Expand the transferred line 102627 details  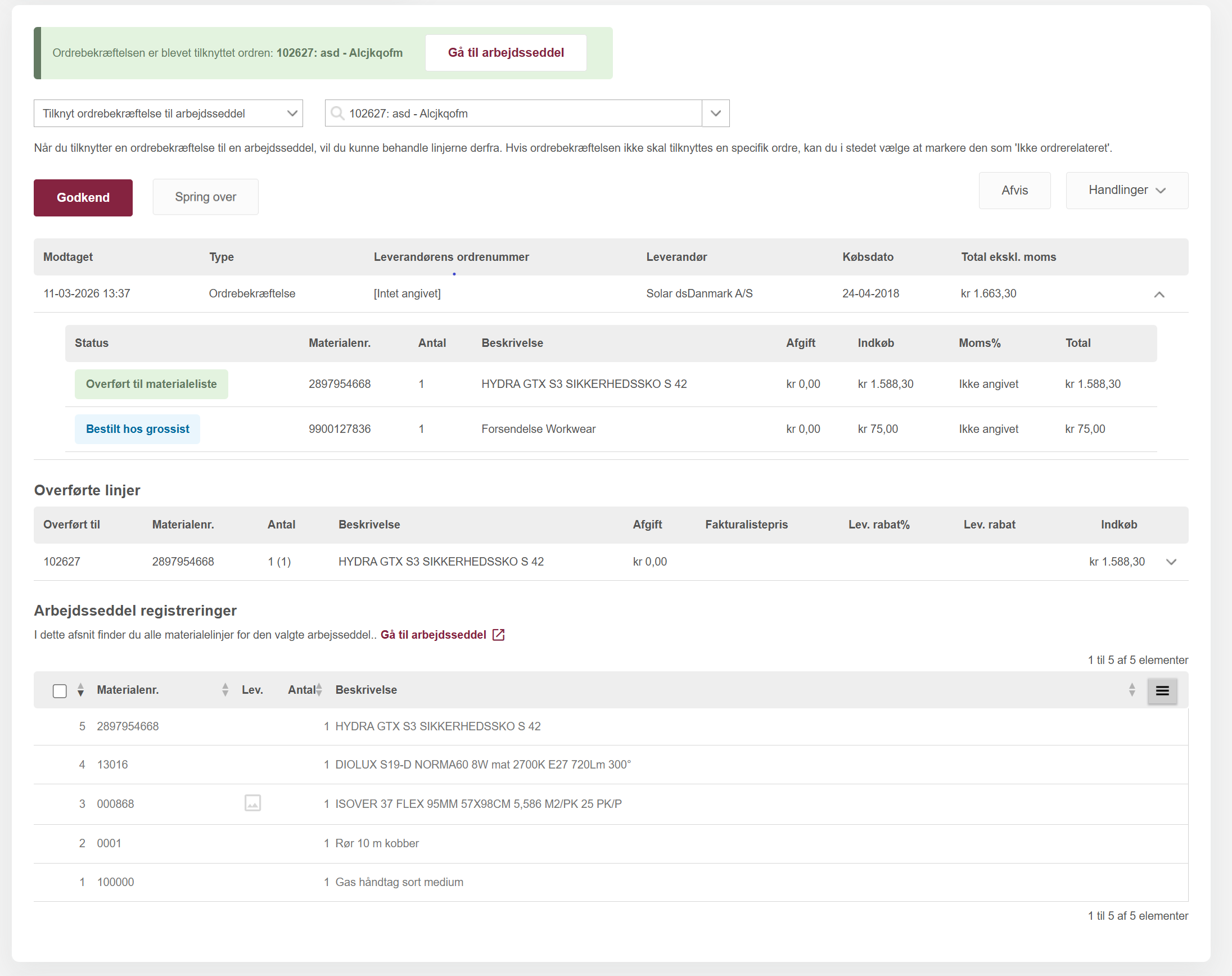click(1171, 562)
